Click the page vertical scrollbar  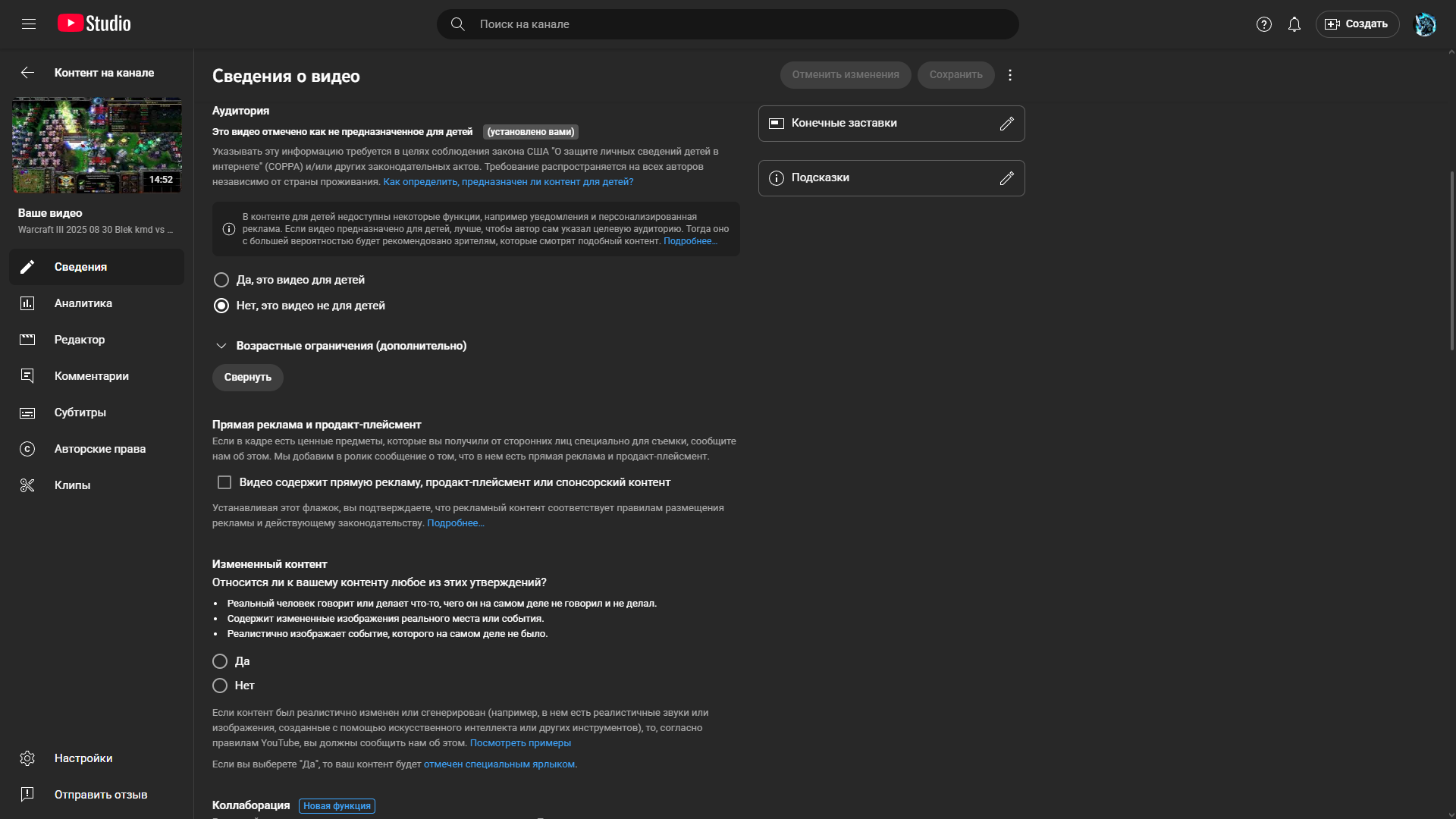pos(1451,262)
